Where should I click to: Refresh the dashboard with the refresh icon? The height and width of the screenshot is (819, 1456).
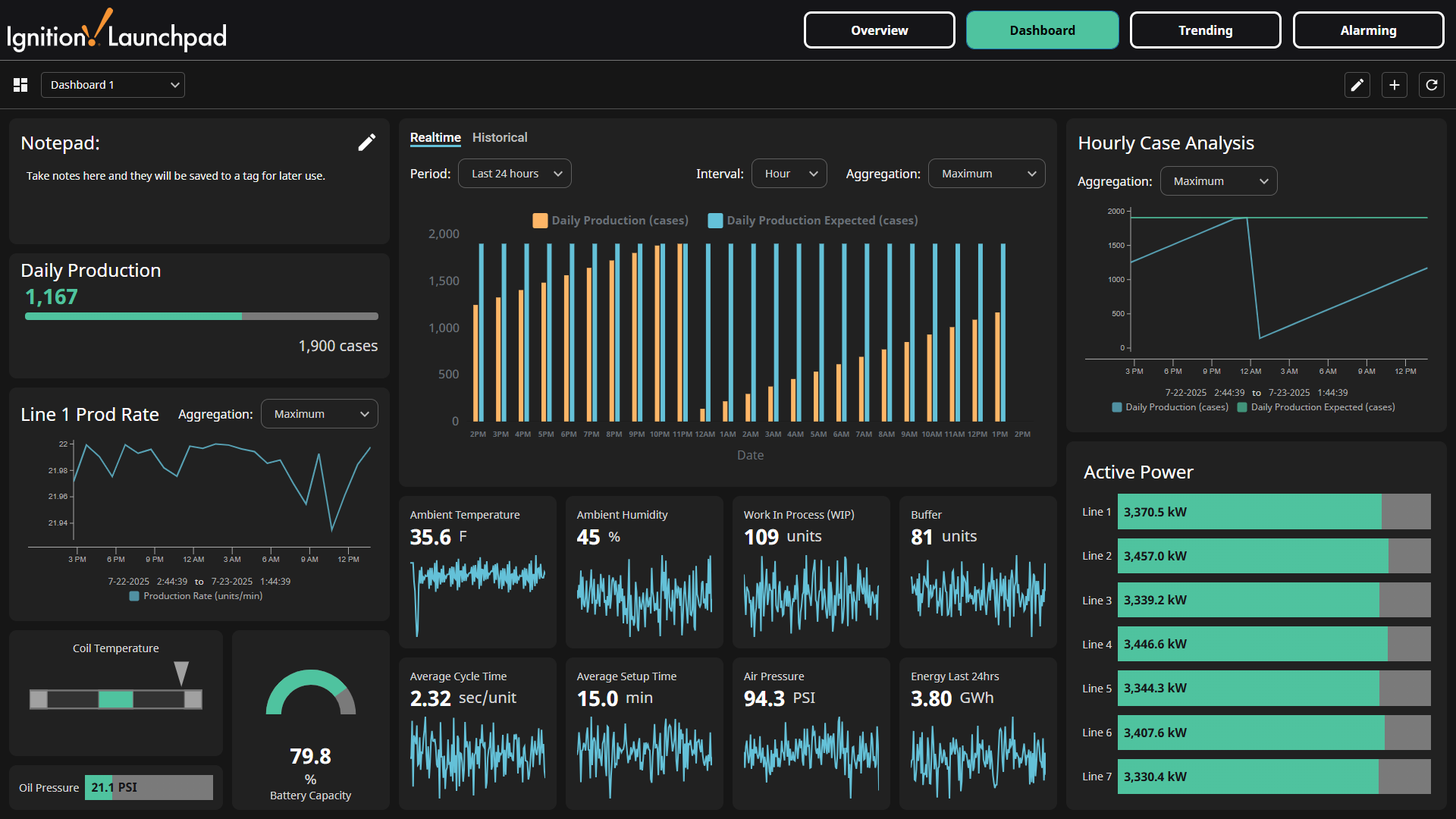coord(1431,85)
